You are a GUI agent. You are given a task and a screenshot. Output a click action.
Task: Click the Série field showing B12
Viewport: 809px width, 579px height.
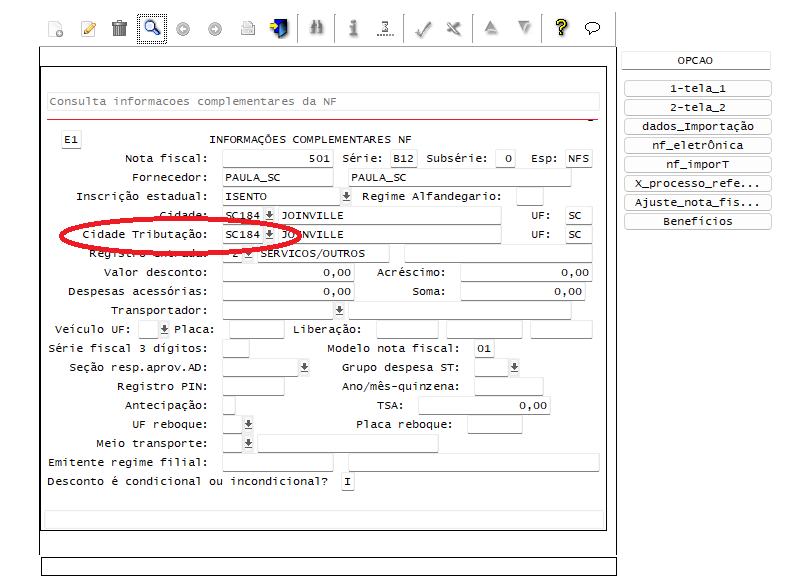pyautogui.click(x=403, y=158)
